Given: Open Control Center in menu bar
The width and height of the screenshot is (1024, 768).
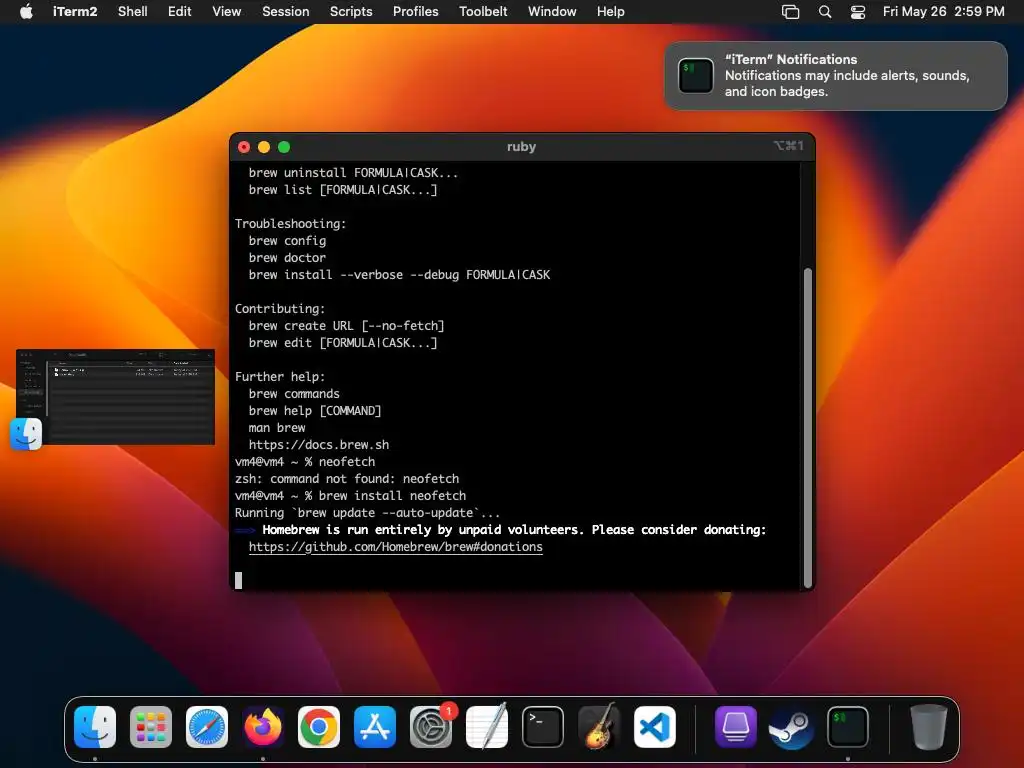Looking at the screenshot, I should point(857,12).
